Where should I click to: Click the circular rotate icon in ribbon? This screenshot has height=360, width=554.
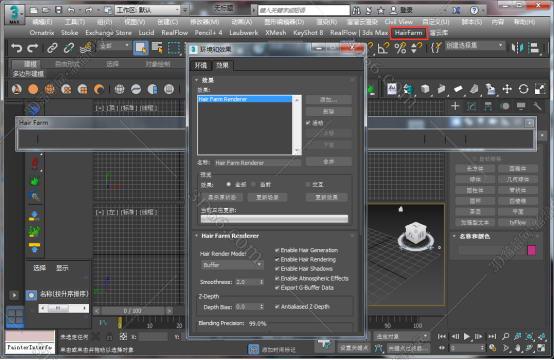(x=523, y=89)
